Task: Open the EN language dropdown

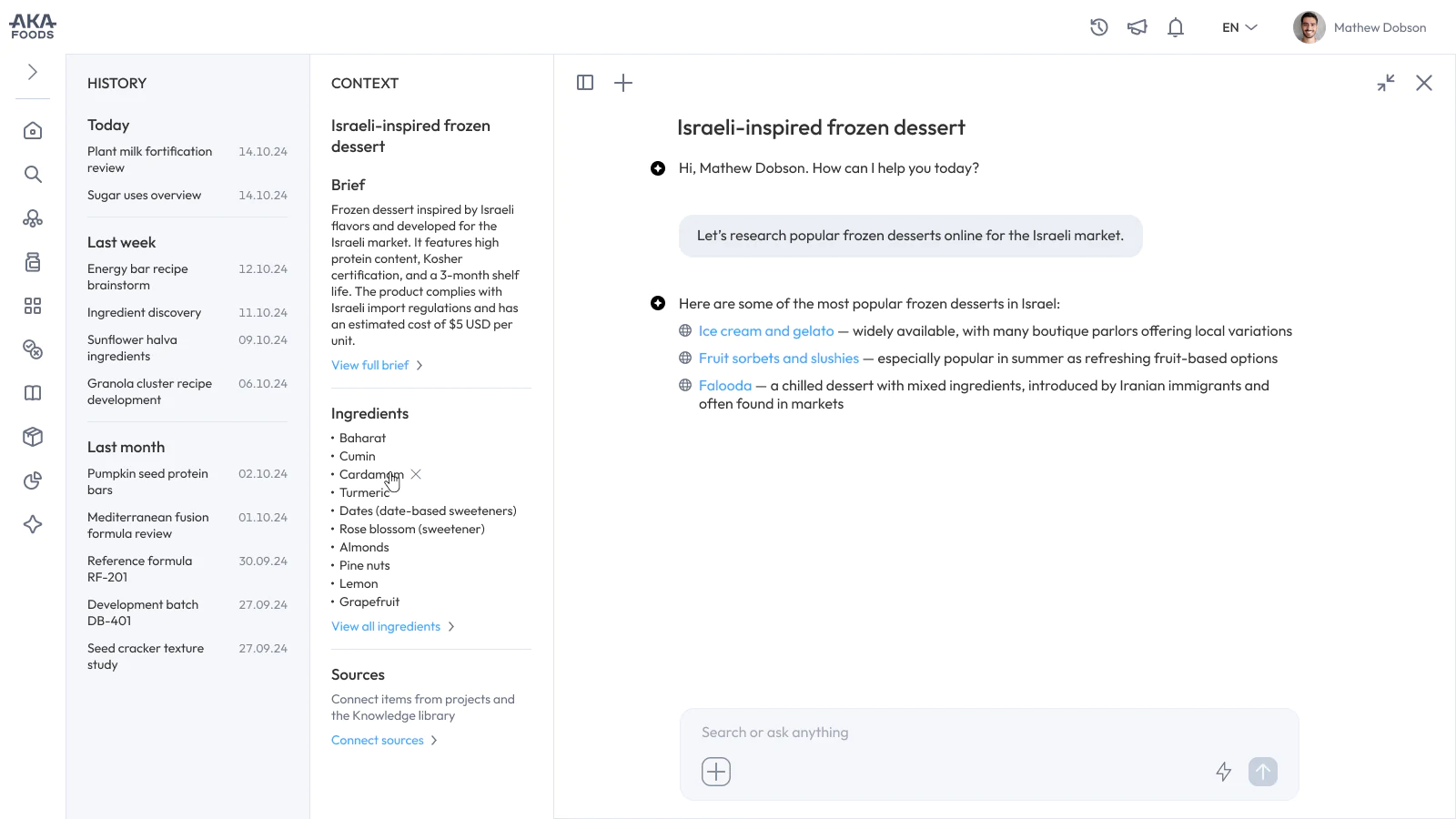Action: coord(1239,27)
